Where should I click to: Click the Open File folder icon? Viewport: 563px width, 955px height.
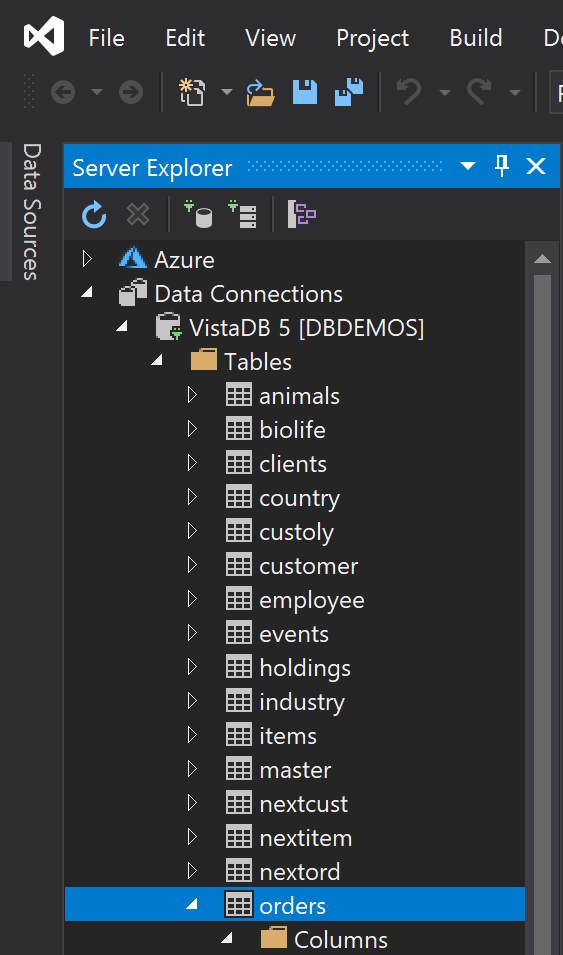[260, 93]
